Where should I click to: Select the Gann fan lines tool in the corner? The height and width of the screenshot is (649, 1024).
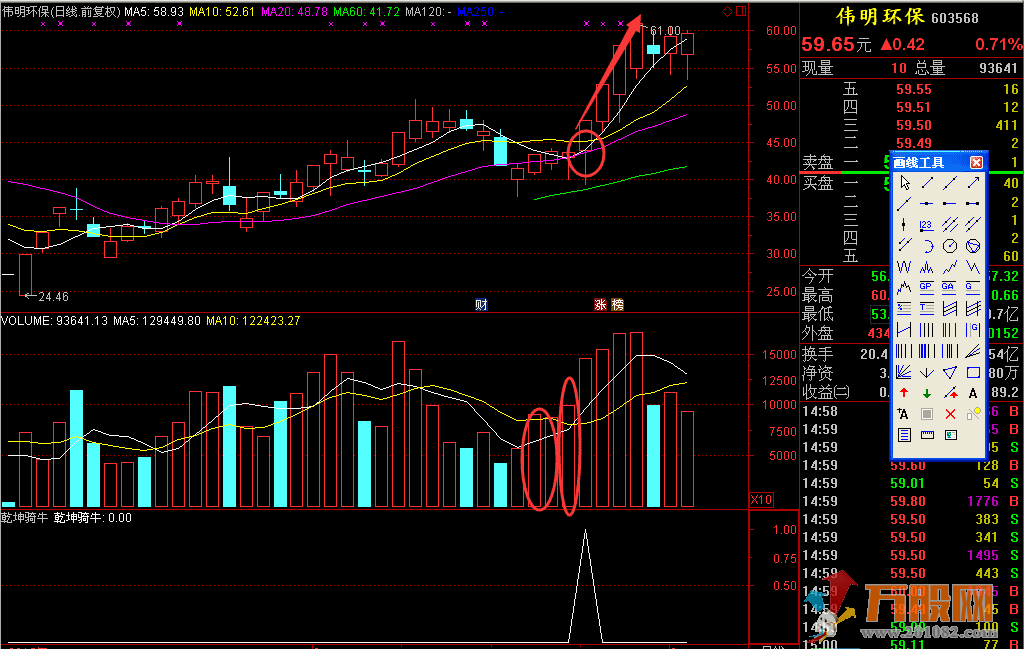coord(904,372)
